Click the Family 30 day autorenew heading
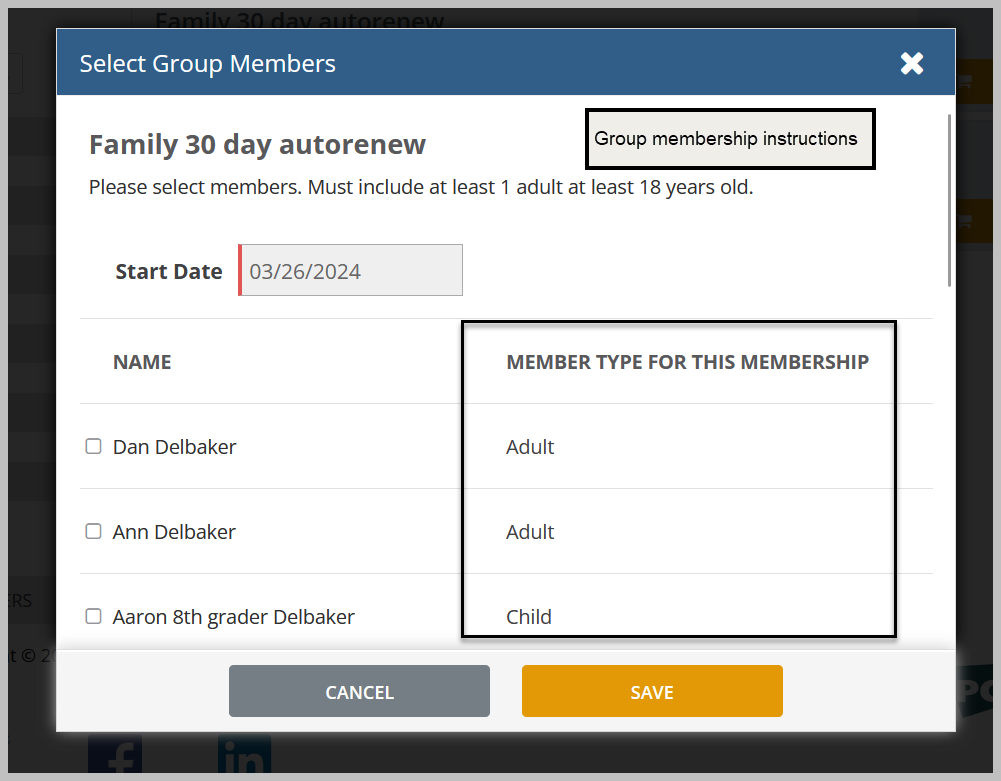The width and height of the screenshot is (1001, 781). click(x=257, y=144)
